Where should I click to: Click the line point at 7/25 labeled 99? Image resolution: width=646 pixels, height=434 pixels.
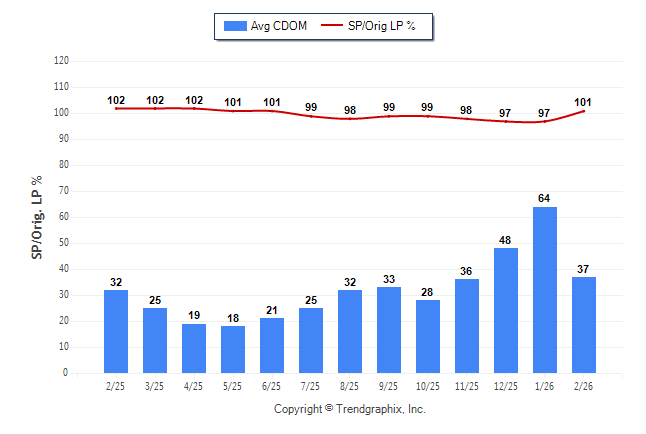[311, 116]
